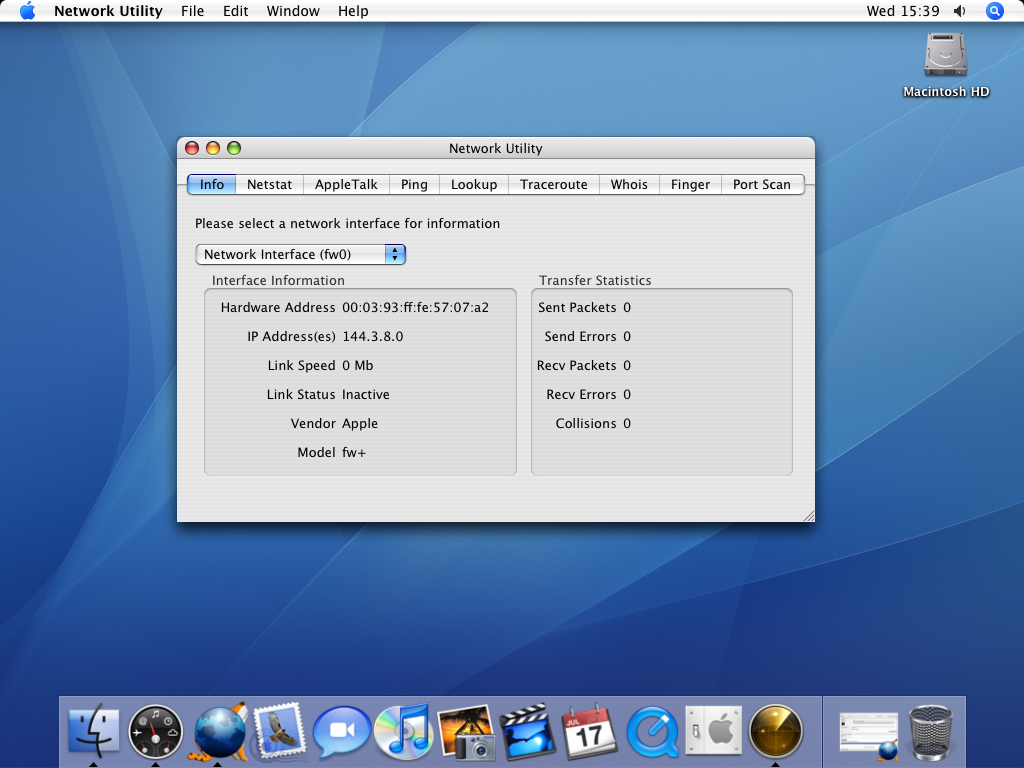1024x768 pixels.
Task: Click the IP address 144.3.8.0
Action: pyautogui.click(x=373, y=336)
